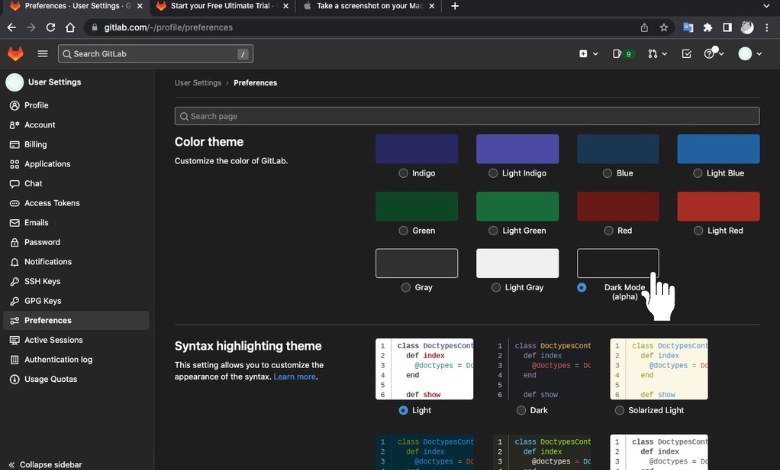Bookmark page with the star icon
Viewport: 780px width, 470px height.
tap(664, 27)
